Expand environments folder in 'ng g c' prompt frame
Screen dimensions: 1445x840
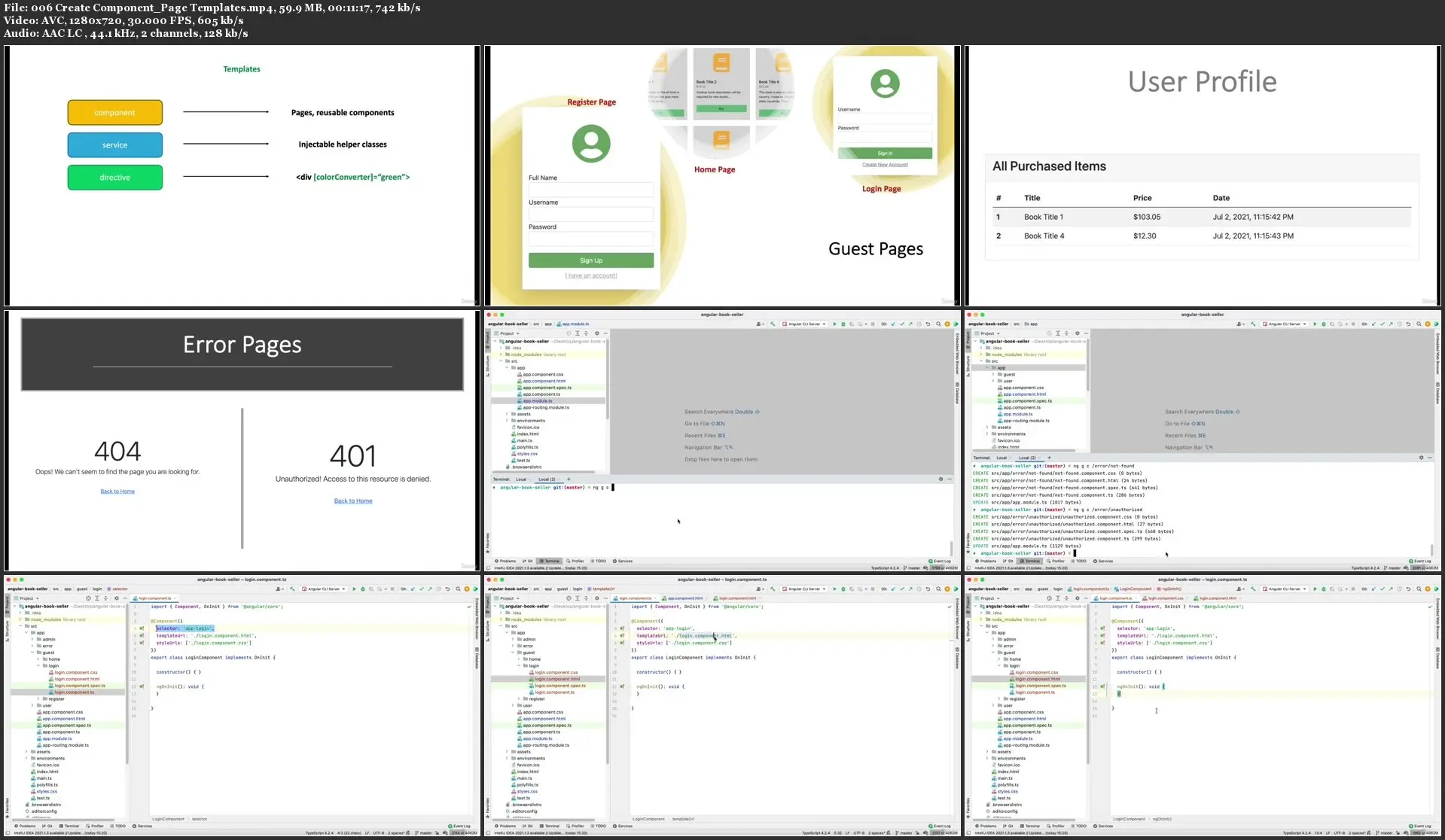click(507, 421)
